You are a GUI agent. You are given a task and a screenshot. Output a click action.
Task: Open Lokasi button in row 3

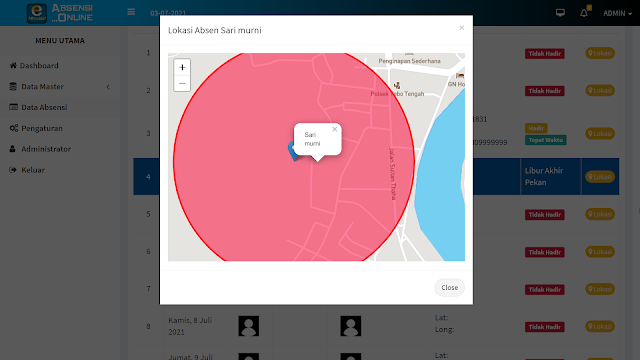point(600,133)
